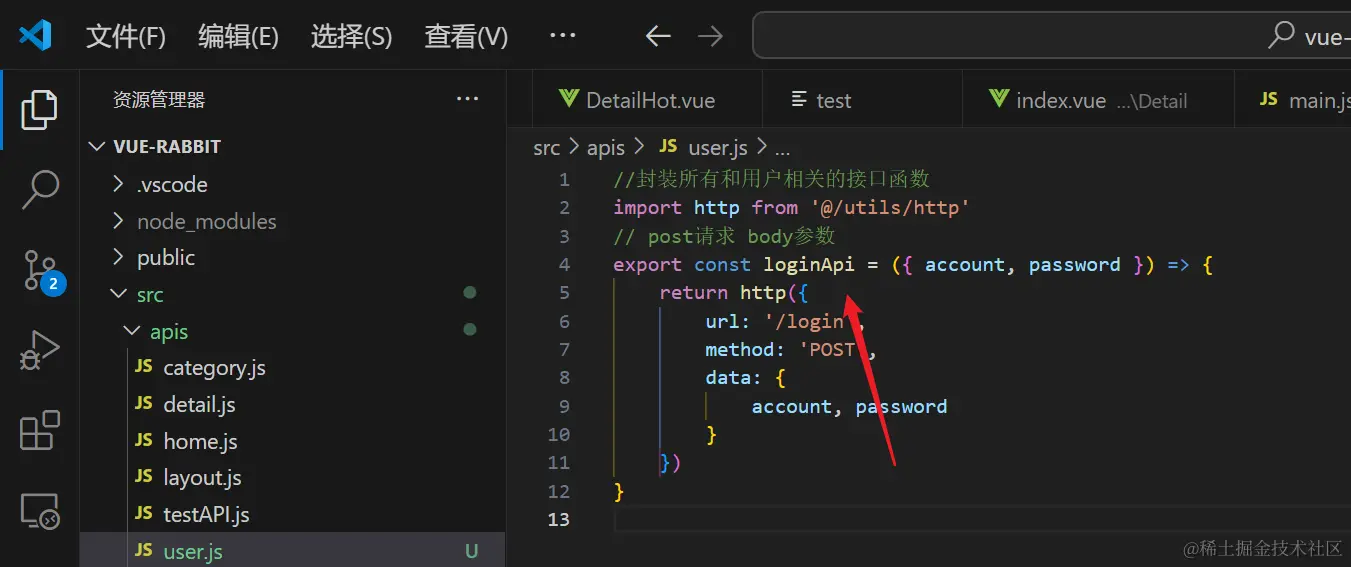
Task: Go forward using the right arrow
Action: (710, 36)
